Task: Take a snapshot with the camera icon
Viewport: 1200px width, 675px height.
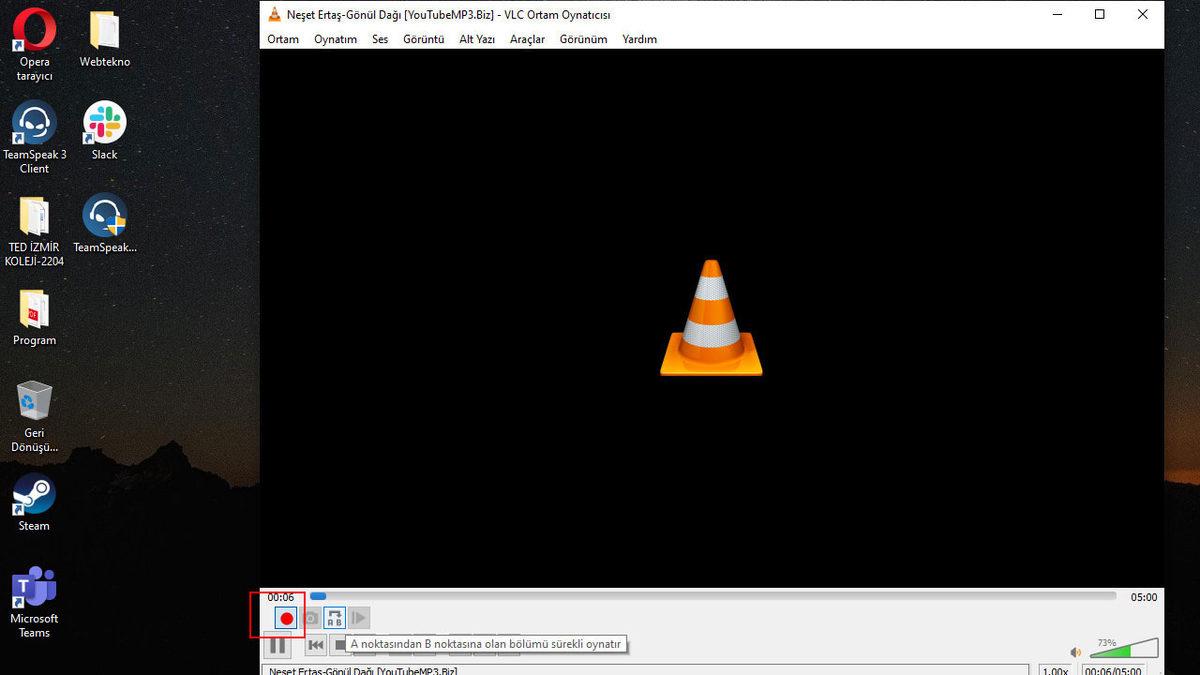Action: (310, 617)
